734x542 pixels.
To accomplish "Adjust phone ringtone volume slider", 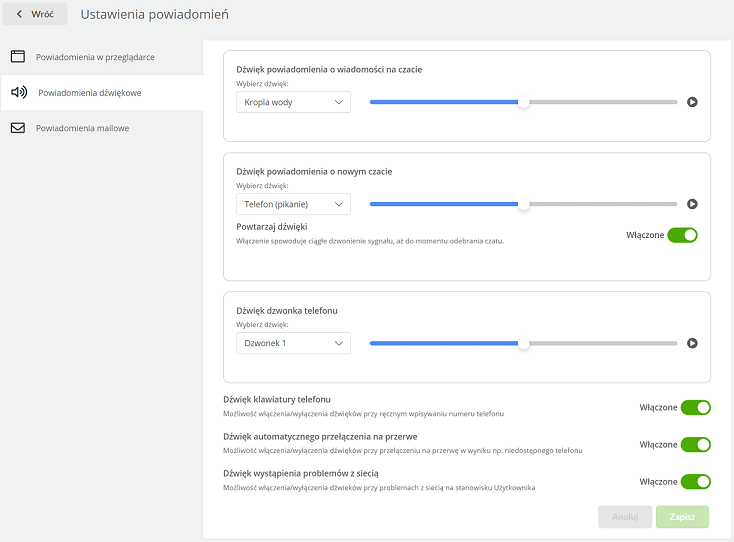I will tap(523, 343).
